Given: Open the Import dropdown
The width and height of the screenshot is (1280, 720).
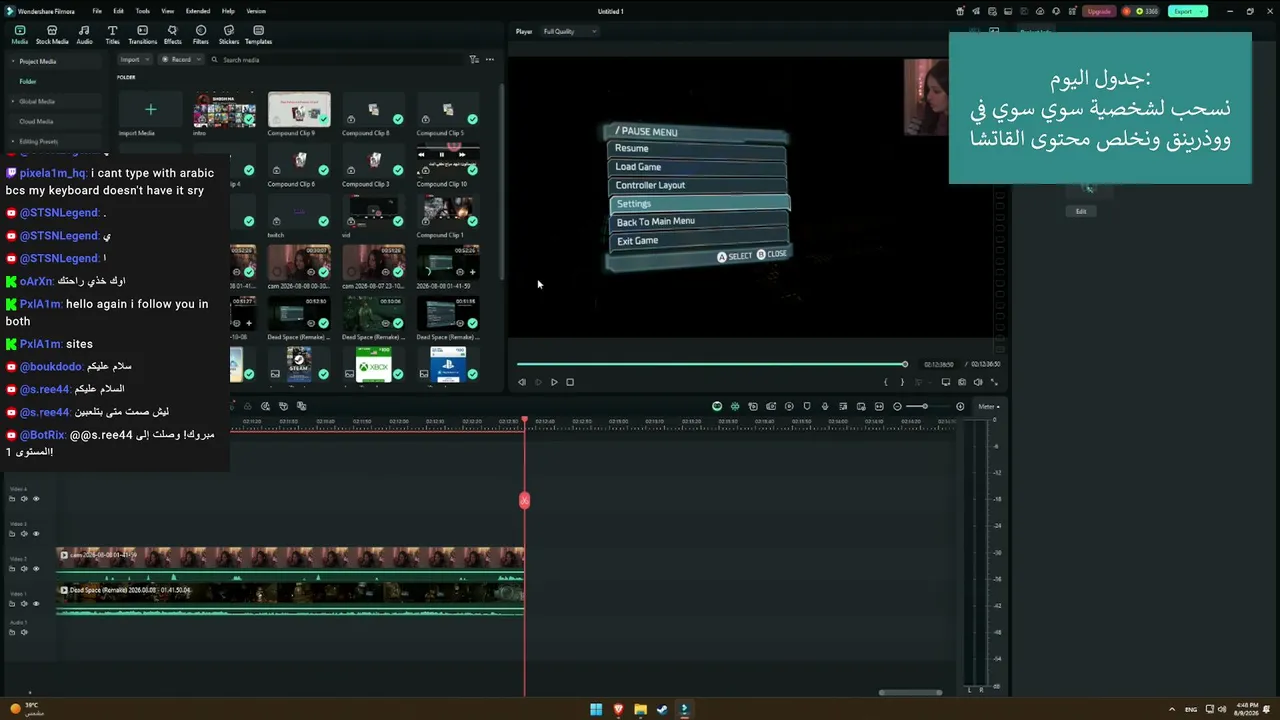Looking at the screenshot, I should pos(134,60).
